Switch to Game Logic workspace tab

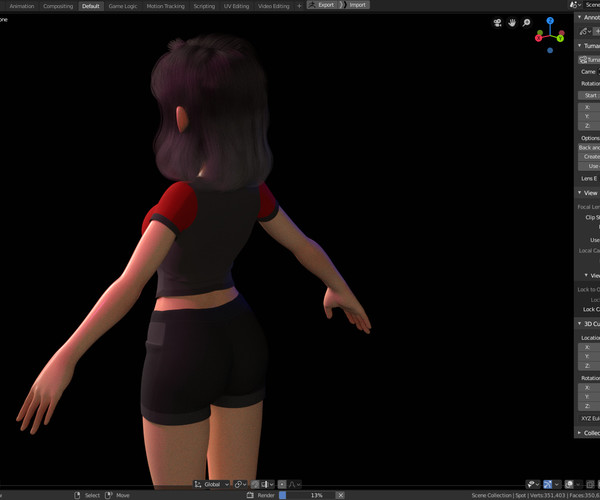tap(122, 6)
